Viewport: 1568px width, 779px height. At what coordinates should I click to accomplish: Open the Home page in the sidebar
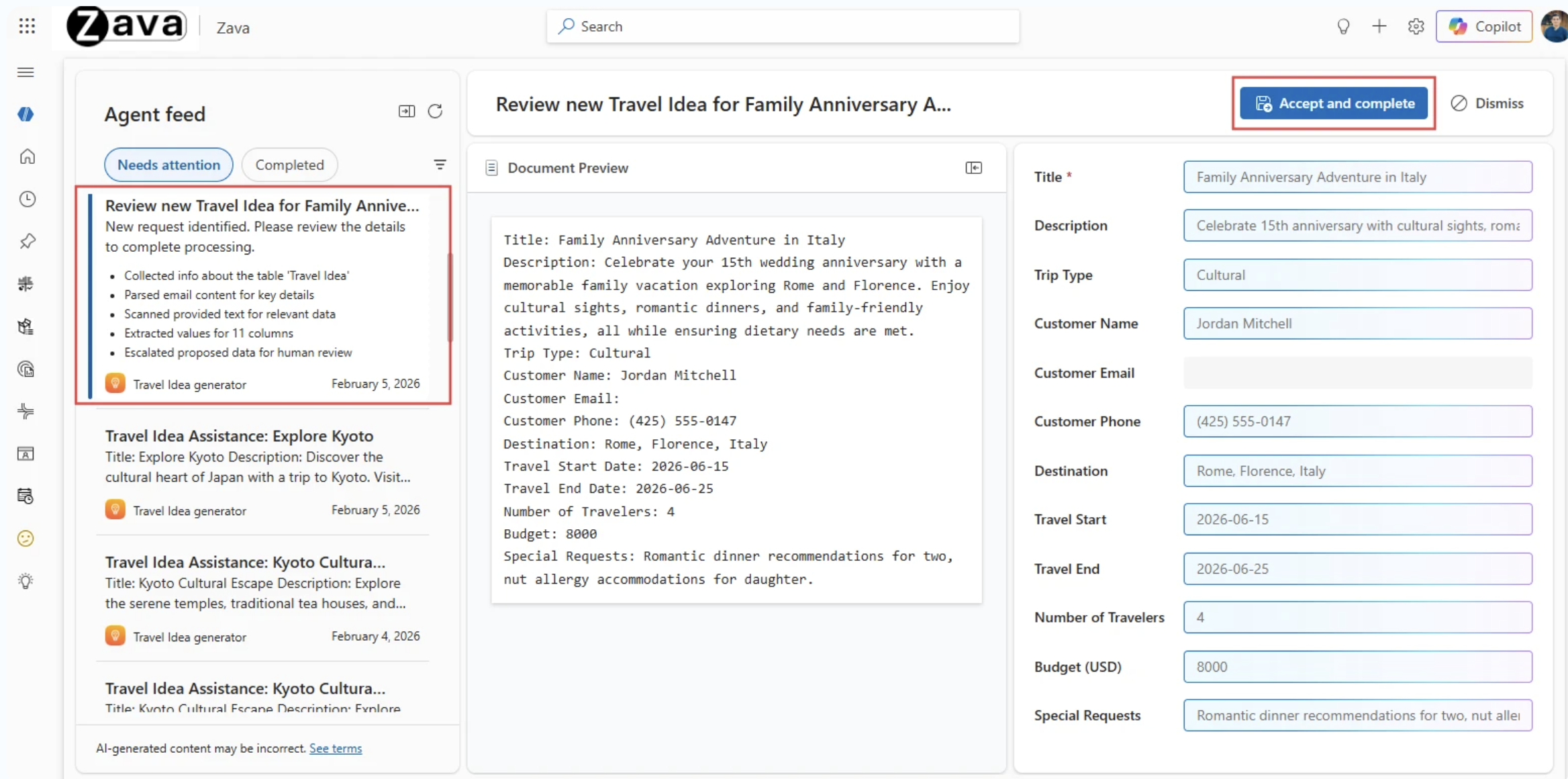tap(27, 156)
